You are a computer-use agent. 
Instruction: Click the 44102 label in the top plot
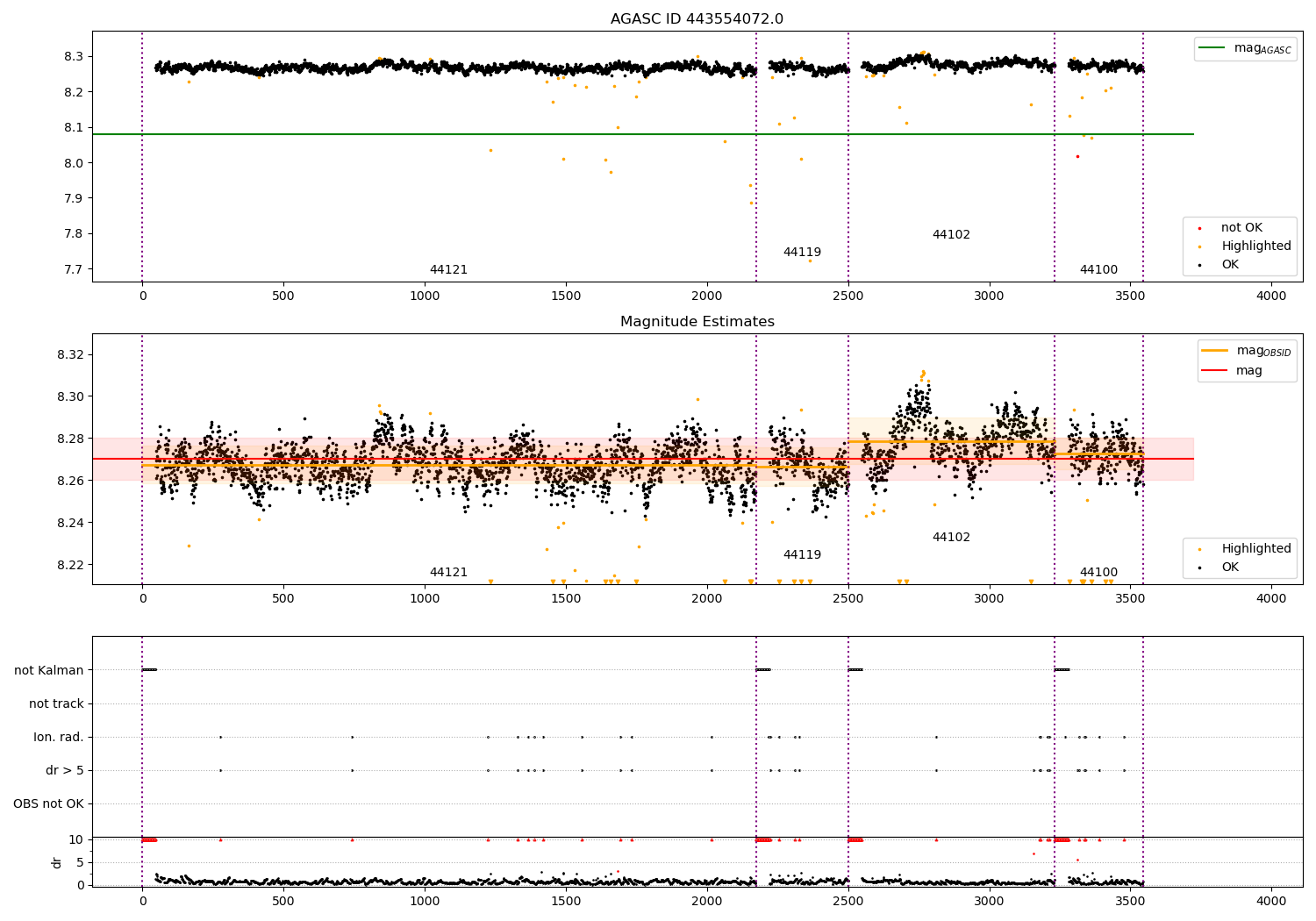(951, 235)
